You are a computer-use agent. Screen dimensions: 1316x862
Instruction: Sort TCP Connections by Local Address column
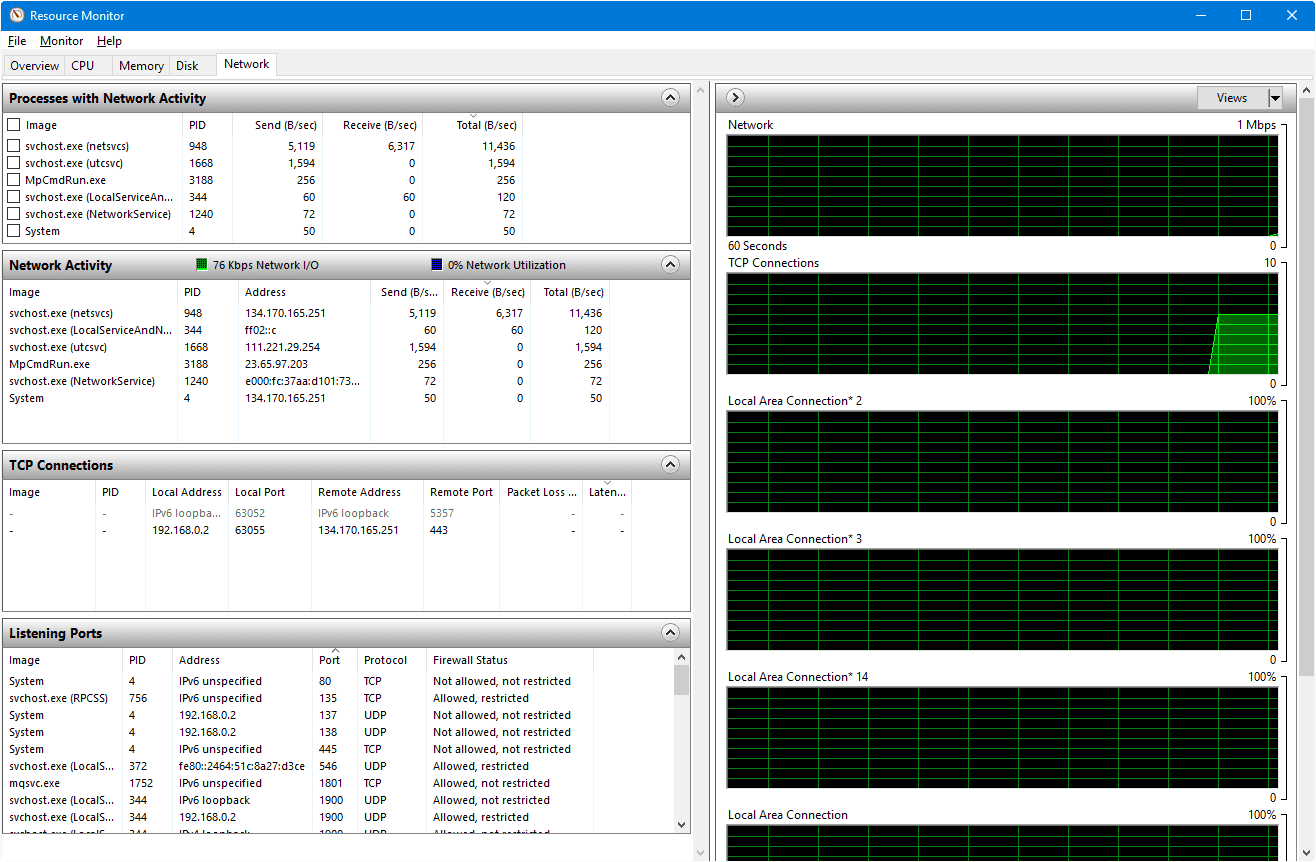click(x=187, y=492)
